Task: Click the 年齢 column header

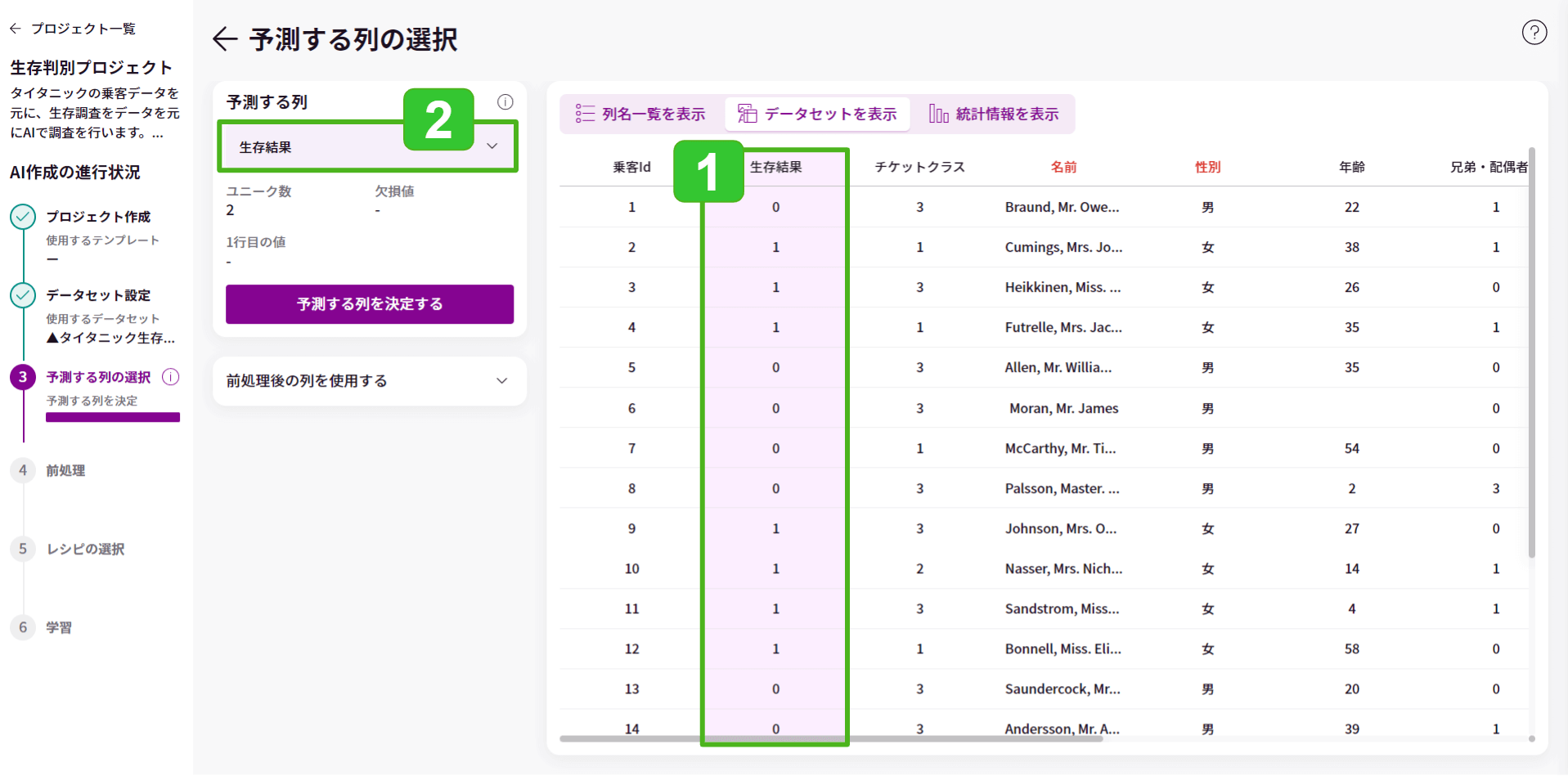Action: click(x=1351, y=167)
